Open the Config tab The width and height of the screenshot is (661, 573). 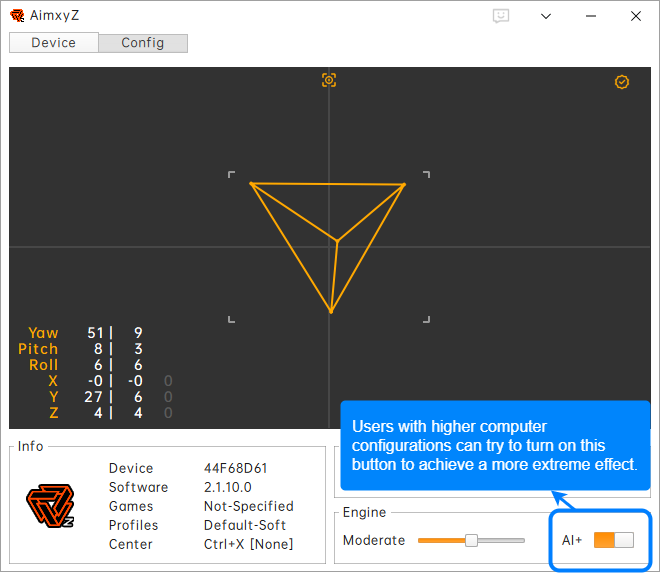pyautogui.click(x=143, y=43)
